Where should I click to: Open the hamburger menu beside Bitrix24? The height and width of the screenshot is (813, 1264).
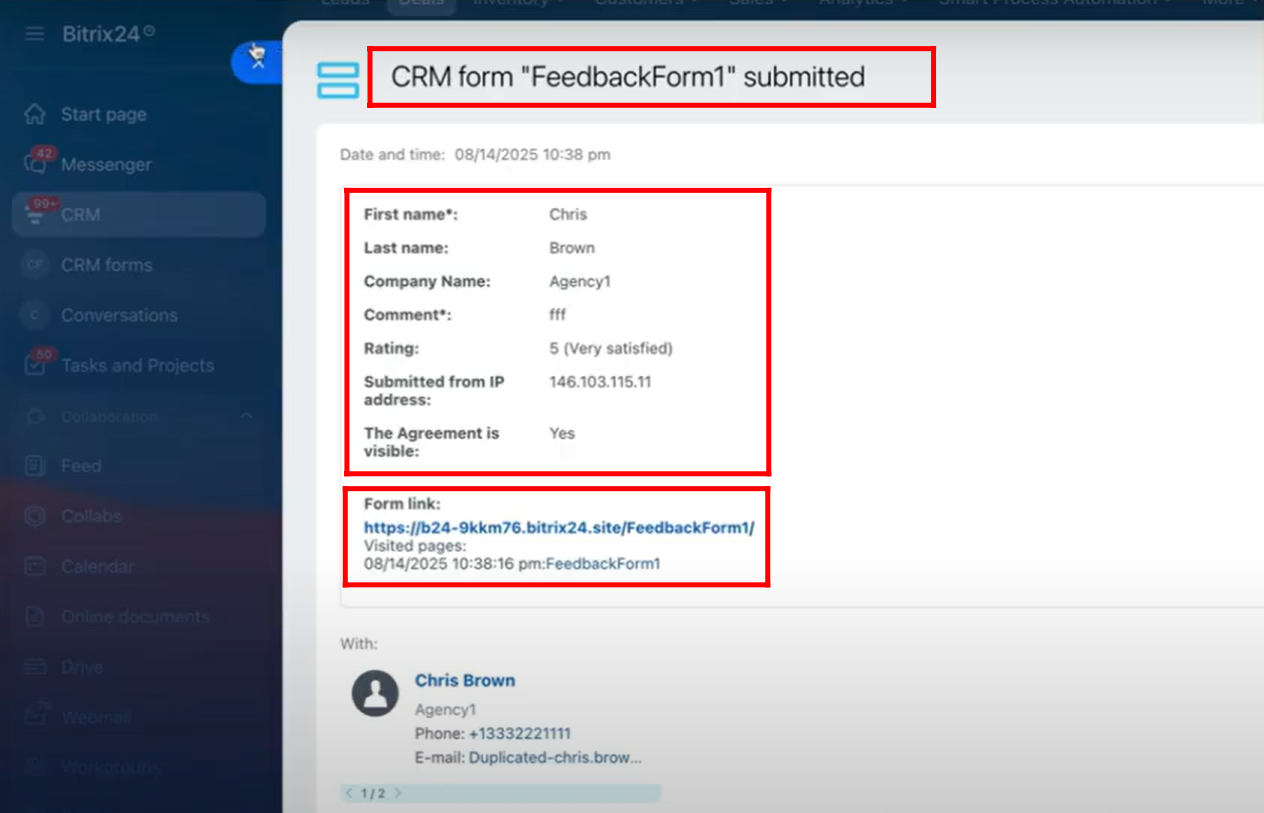click(35, 34)
